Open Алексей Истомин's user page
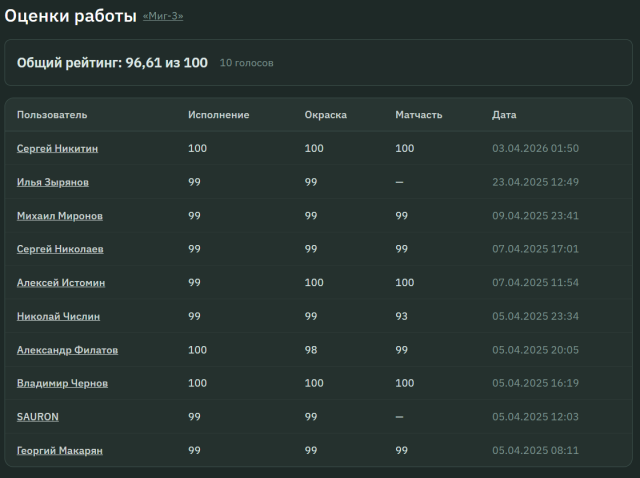The width and height of the screenshot is (640, 478). coord(60,283)
